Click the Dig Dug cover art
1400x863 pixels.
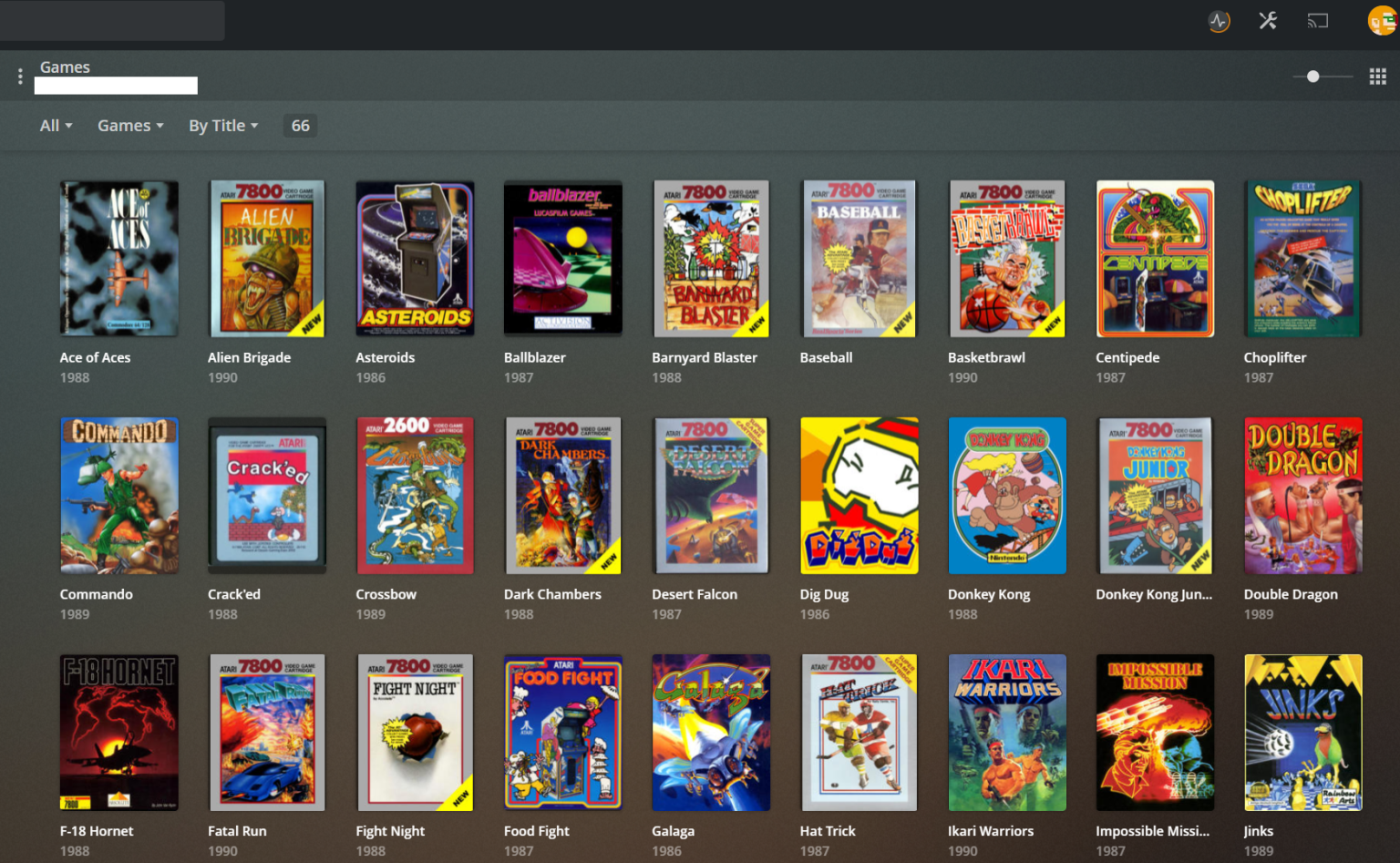[x=859, y=495]
